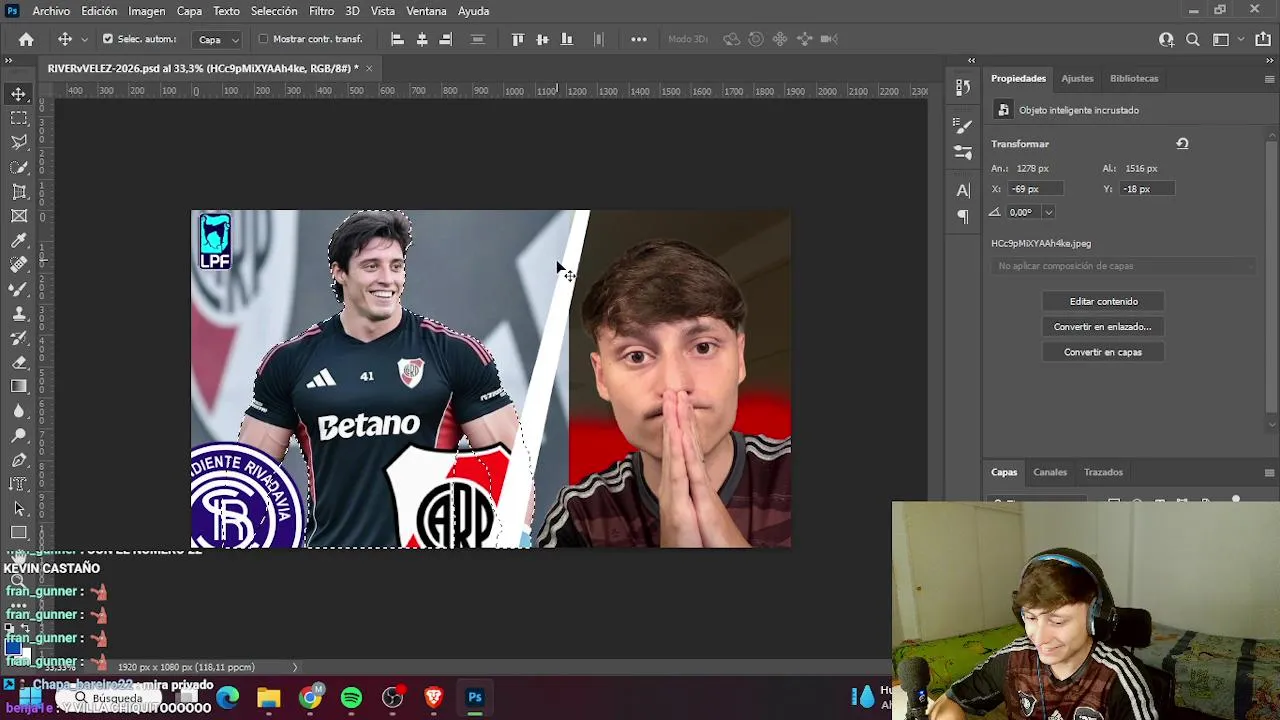Image resolution: width=1280 pixels, height=720 pixels.
Task: Select the Blur tool
Action: pyautogui.click(x=19, y=411)
